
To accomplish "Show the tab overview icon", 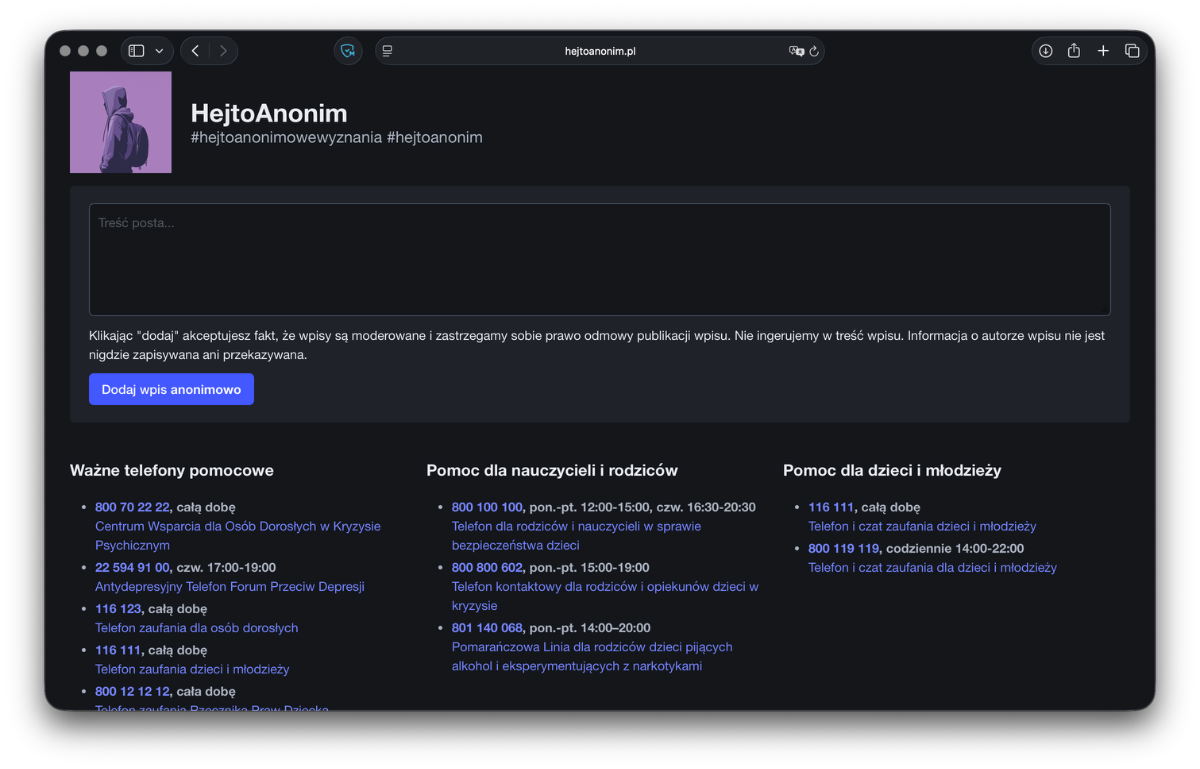I will coord(1132,51).
